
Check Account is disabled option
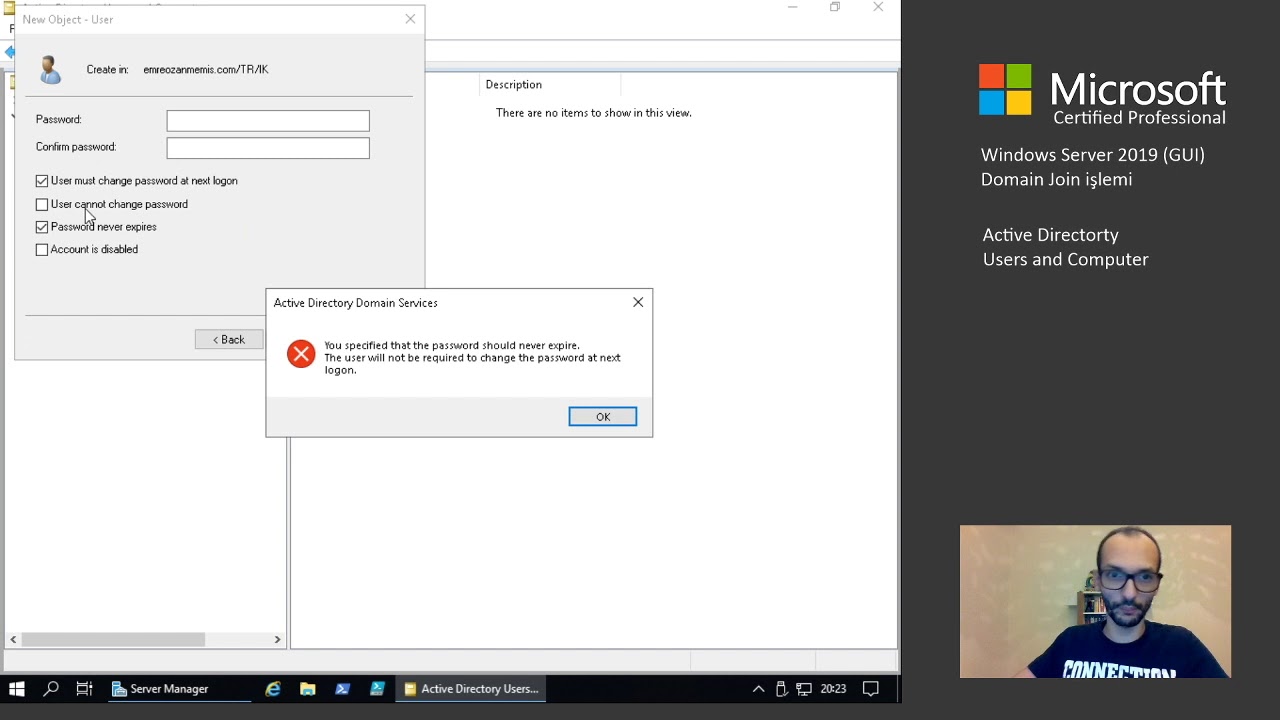[42, 250]
